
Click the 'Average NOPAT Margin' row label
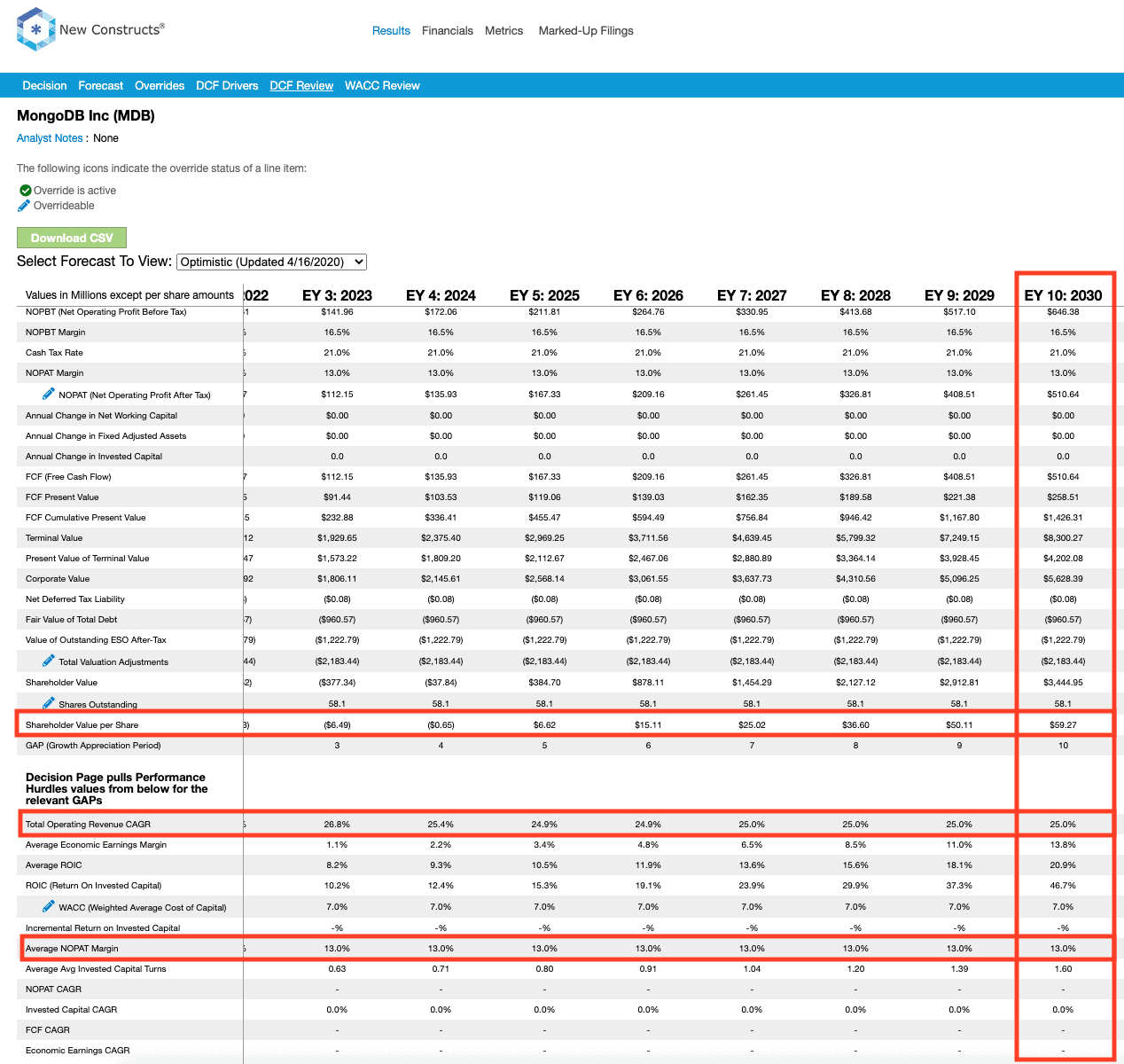coord(73,949)
